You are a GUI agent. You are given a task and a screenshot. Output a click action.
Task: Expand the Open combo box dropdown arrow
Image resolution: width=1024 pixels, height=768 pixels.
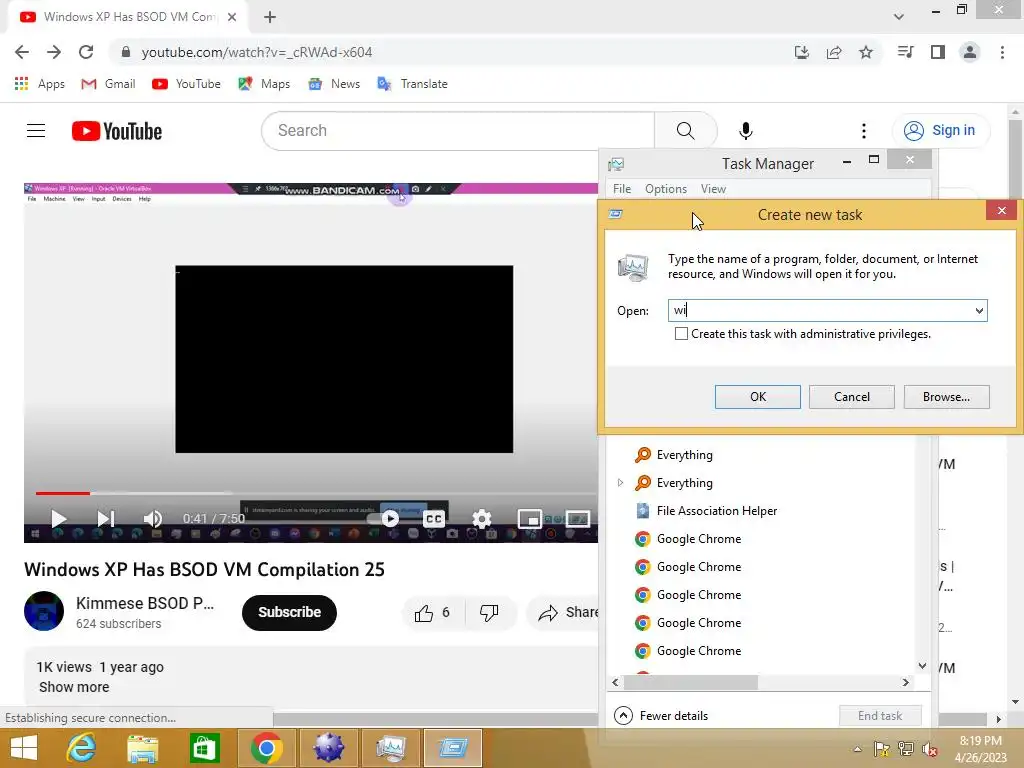[x=979, y=311]
